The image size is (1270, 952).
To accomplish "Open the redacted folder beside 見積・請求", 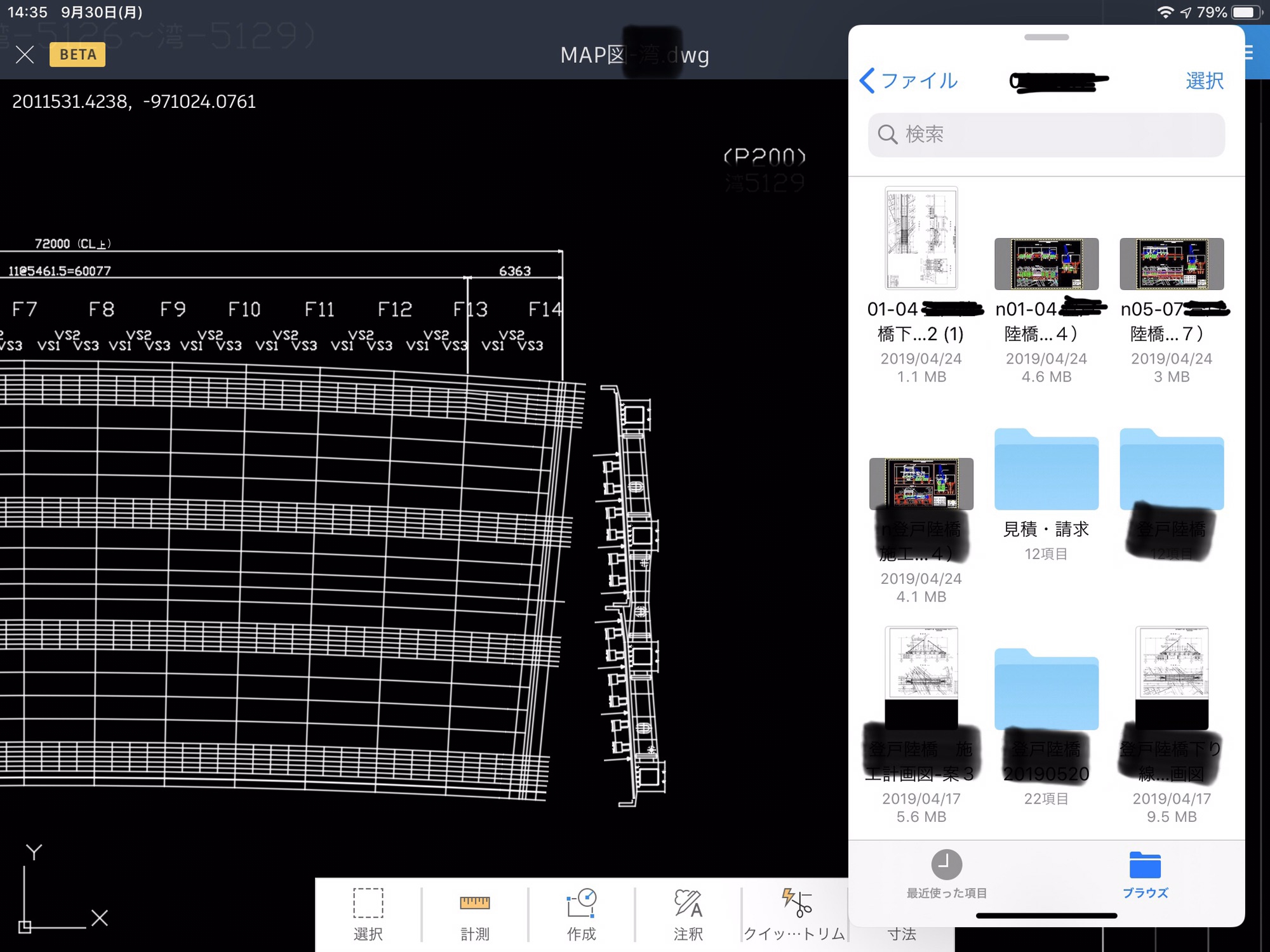I will (x=1172, y=470).
